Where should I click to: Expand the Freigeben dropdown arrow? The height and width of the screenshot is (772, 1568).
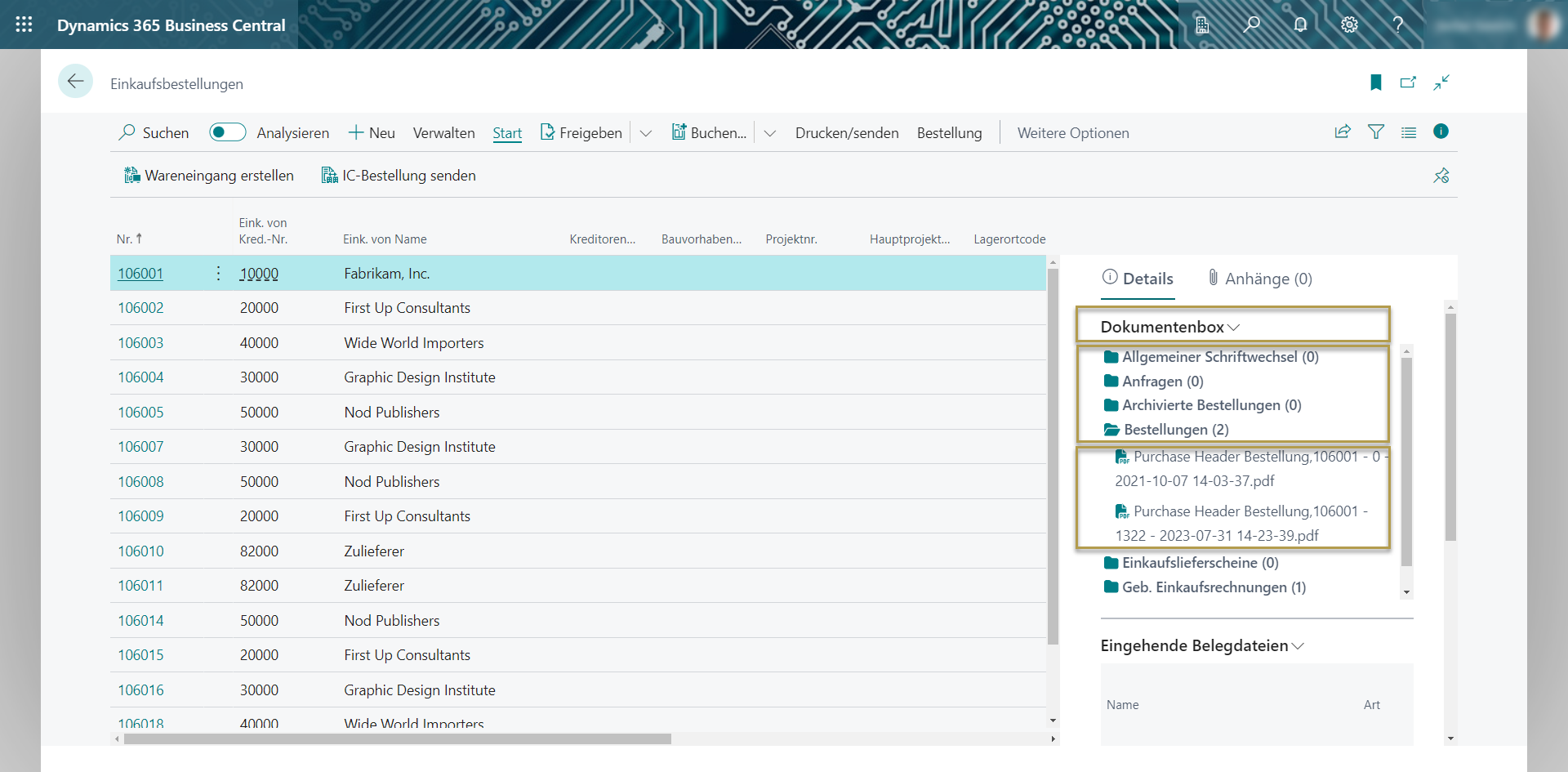[x=646, y=133]
